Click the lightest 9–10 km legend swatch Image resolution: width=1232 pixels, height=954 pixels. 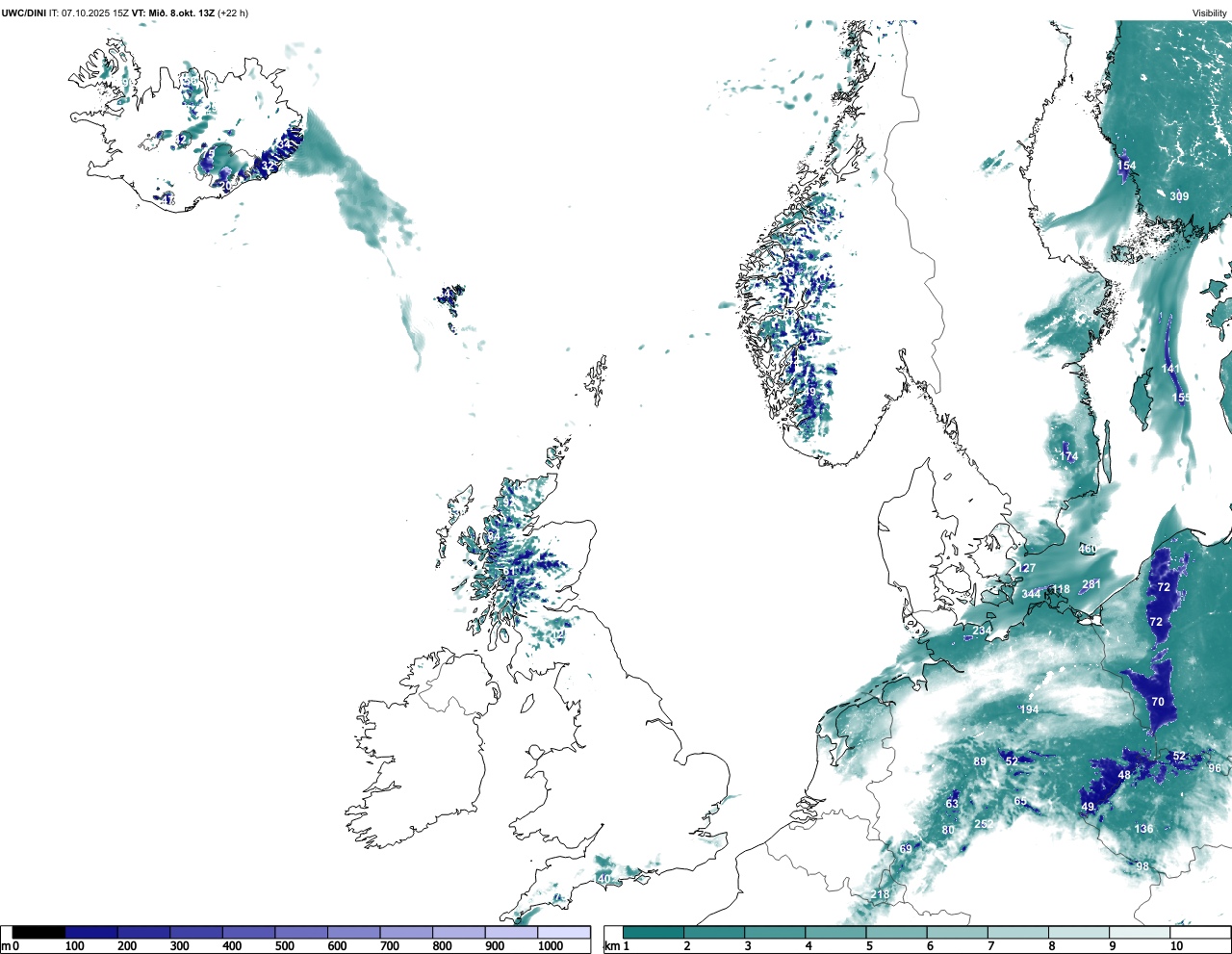1140,932
